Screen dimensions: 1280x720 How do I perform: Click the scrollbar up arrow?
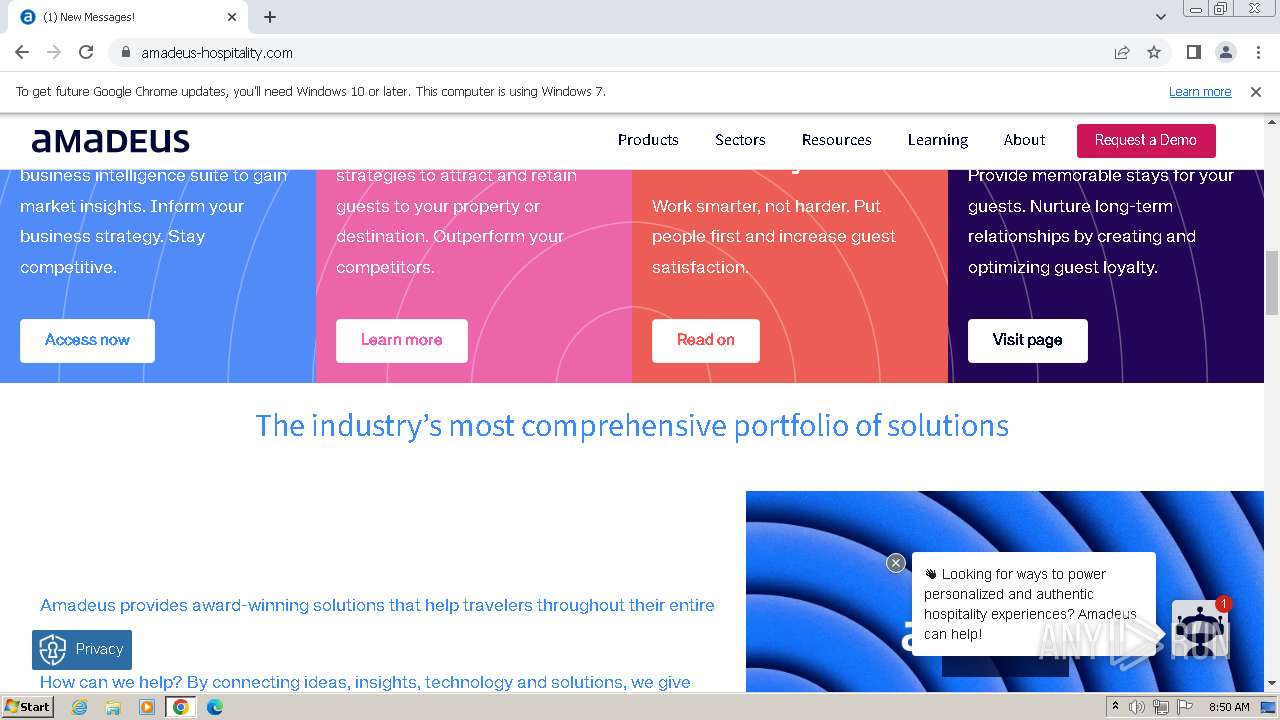pyautogui.click(x=1272, y=122)
